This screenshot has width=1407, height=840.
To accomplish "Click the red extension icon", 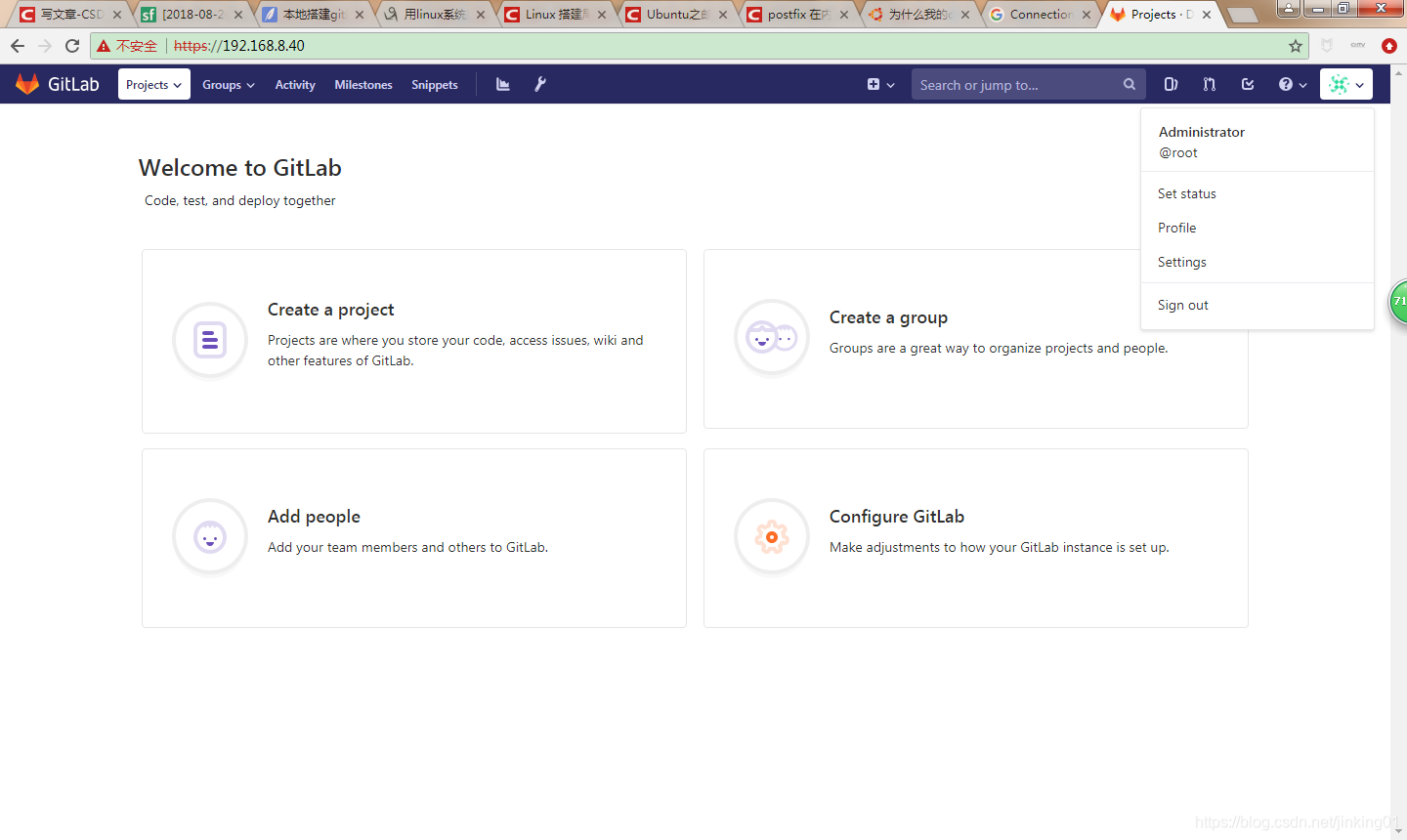I will (x=1389, y=46).
